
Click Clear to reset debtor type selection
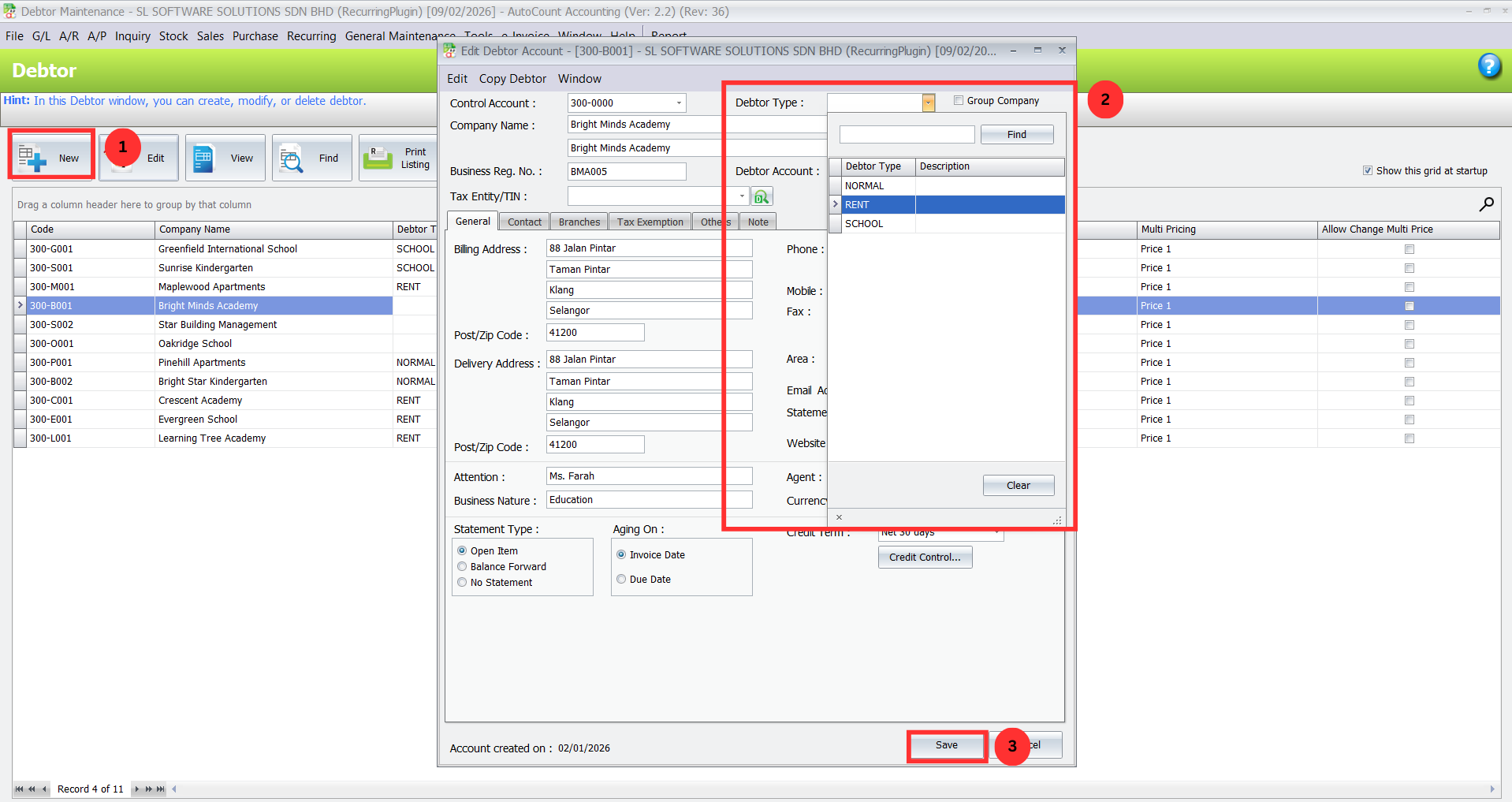[1018, 485]
